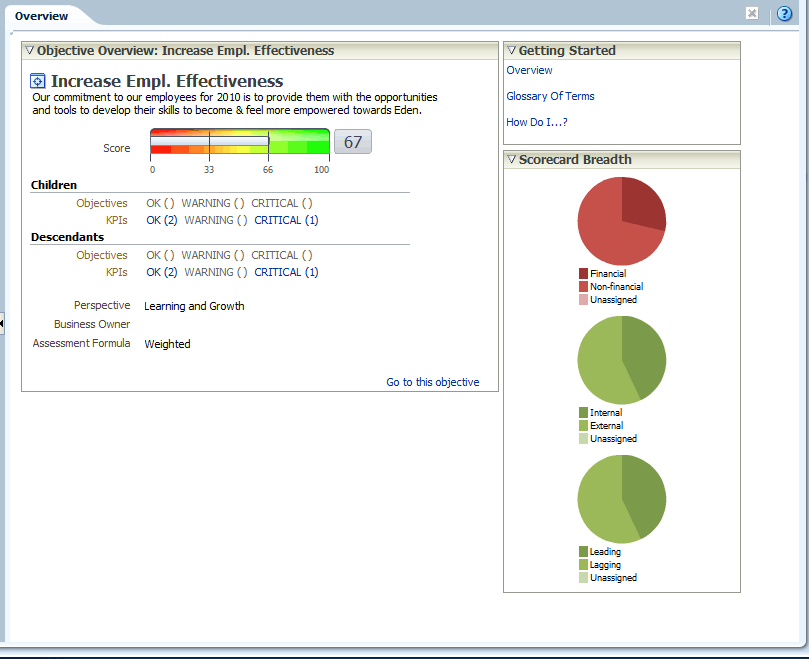Click the small arrow on the left edge
Screen dimensions: 809x659
pos(2,321)
